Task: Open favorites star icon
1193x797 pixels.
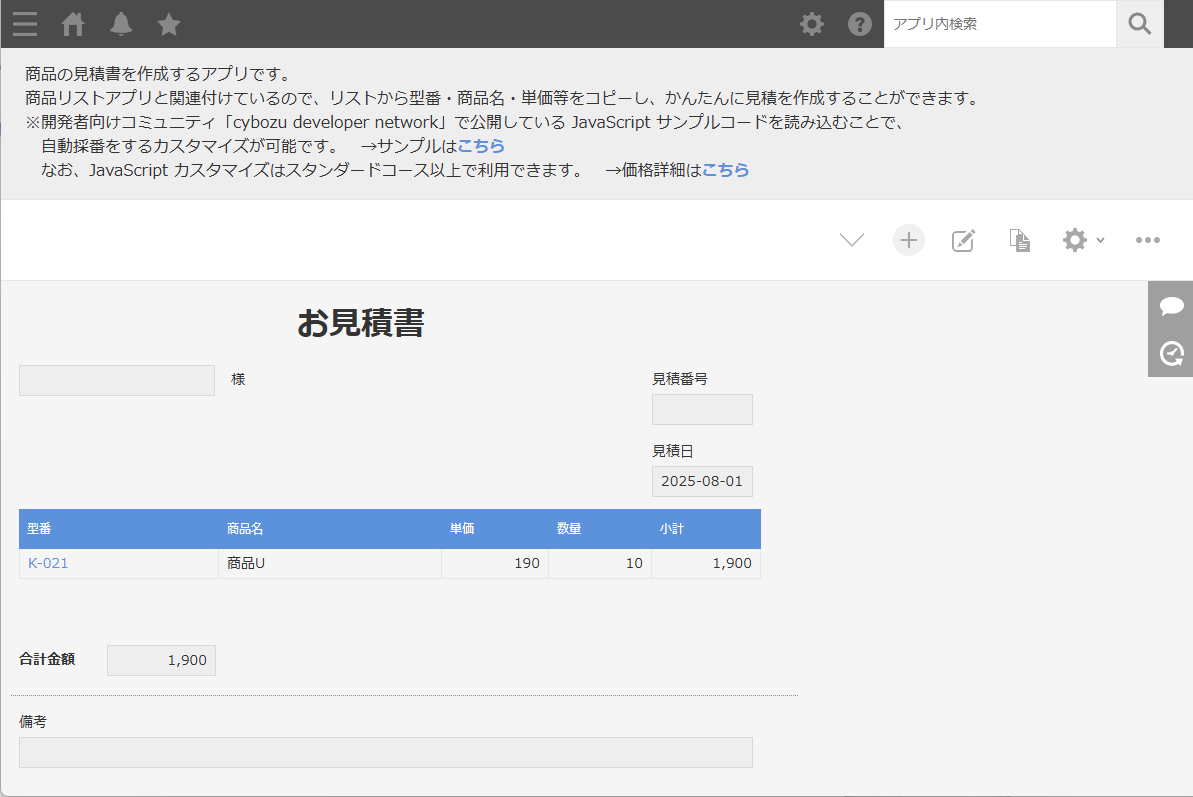Action: tap(169, 24)
